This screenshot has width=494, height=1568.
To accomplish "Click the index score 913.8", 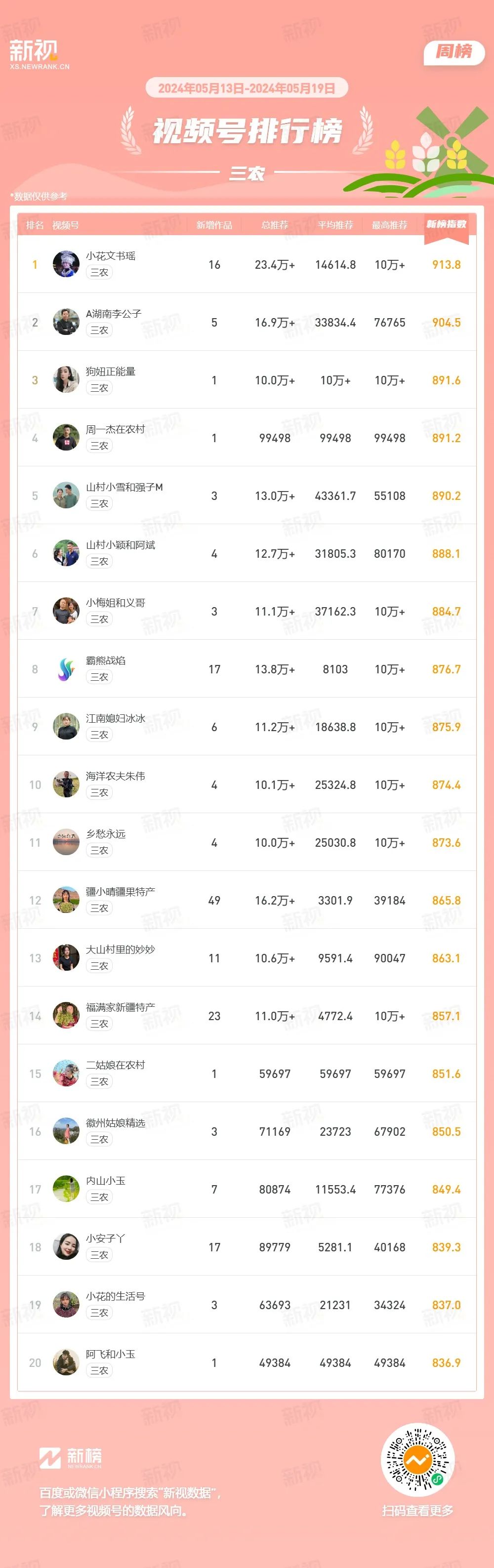I will [x=447, y=265].
